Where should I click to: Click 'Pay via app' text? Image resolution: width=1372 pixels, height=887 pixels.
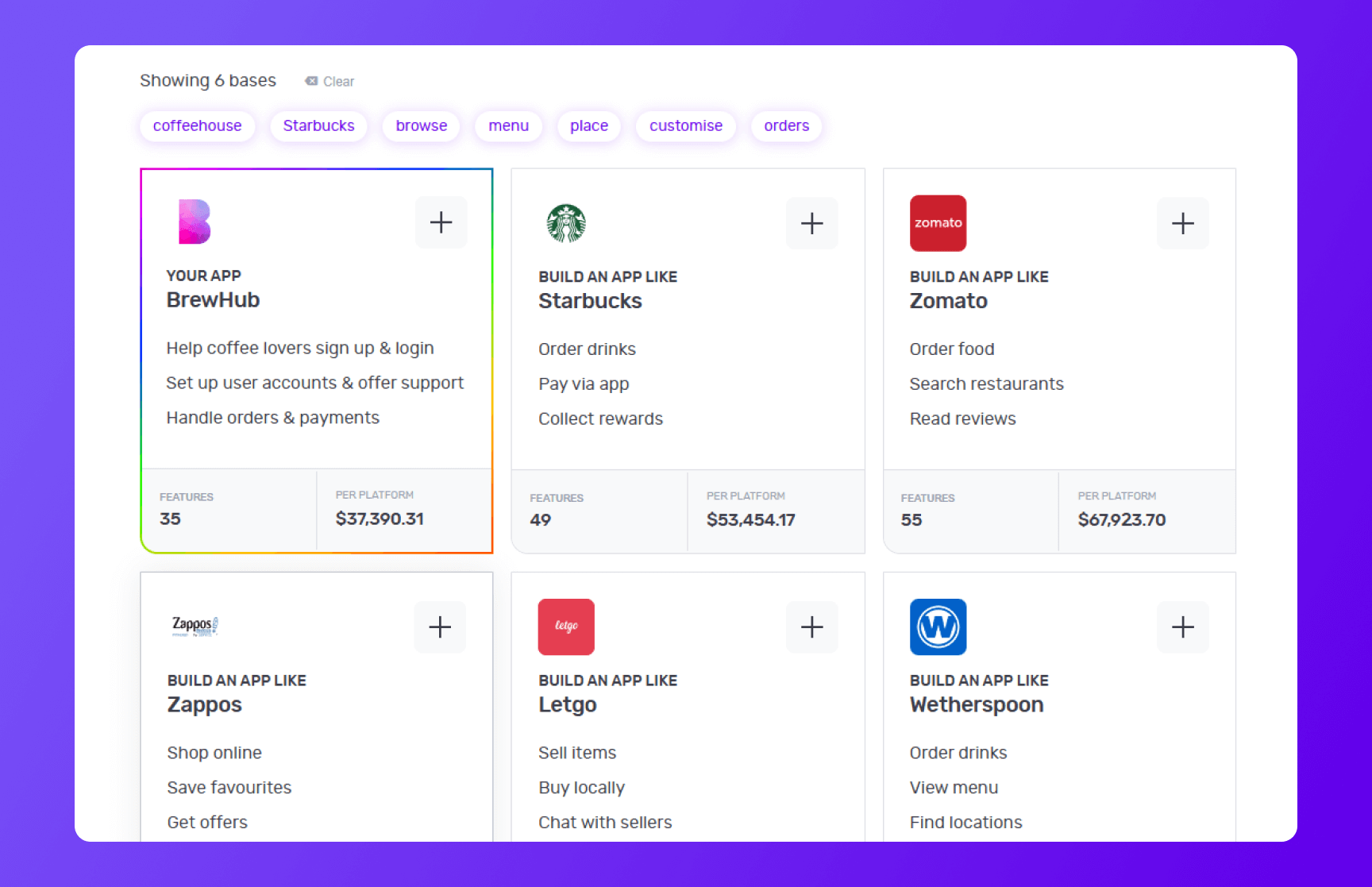click(584, 384)
